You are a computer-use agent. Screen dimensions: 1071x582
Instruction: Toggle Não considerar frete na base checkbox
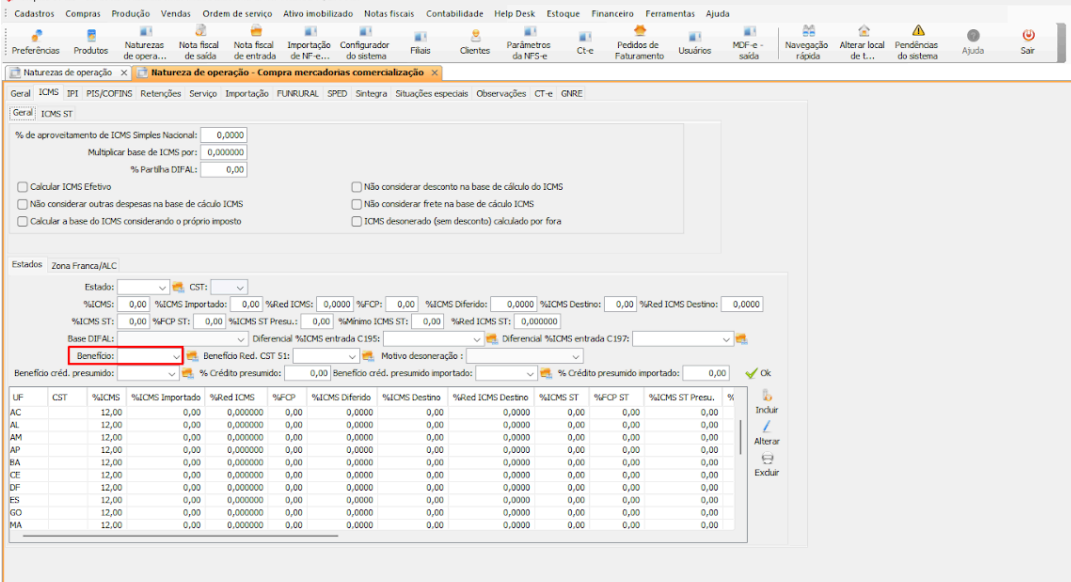coord(357,204)
